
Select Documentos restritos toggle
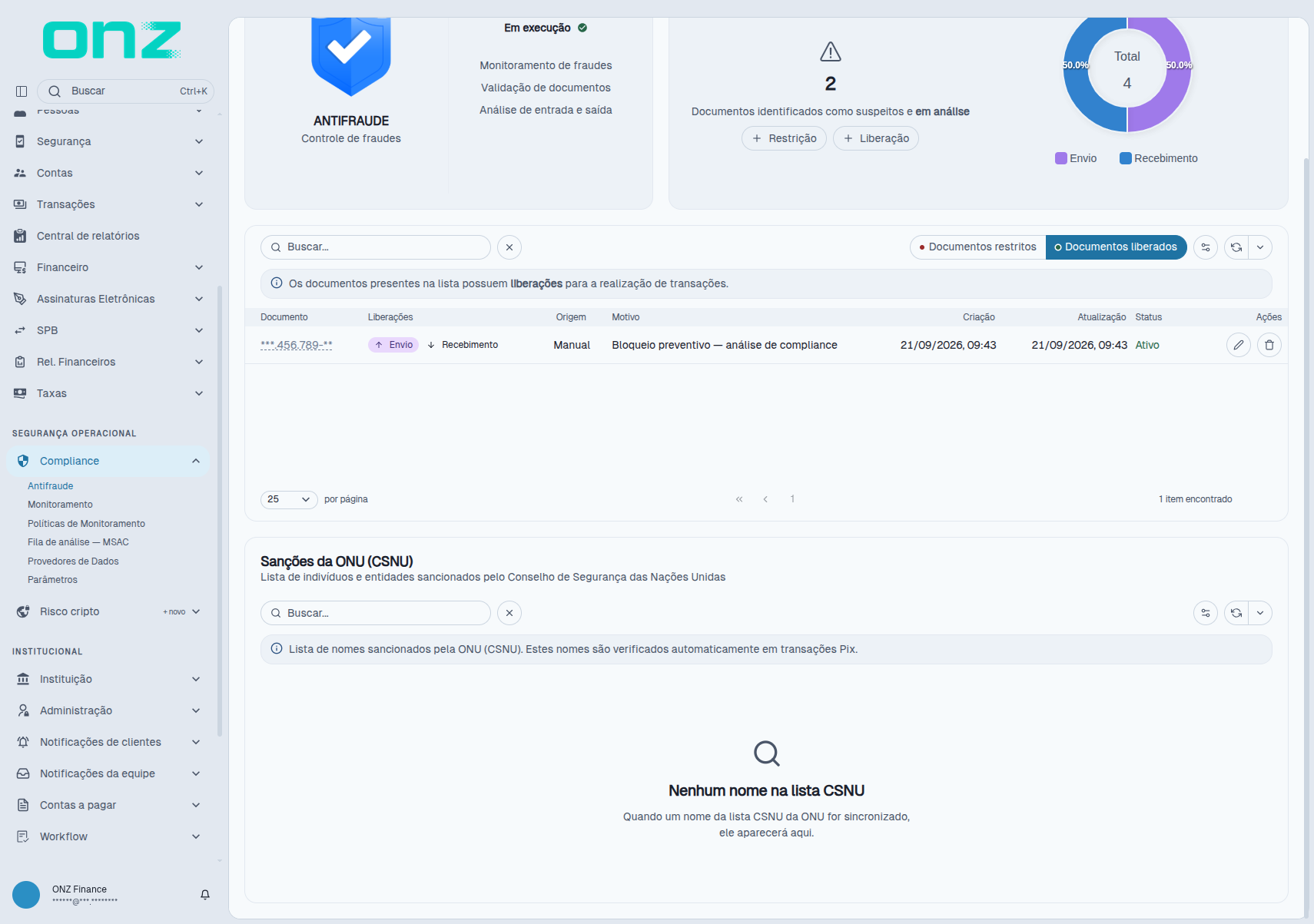pyautogui.click(x=978, y=247)
